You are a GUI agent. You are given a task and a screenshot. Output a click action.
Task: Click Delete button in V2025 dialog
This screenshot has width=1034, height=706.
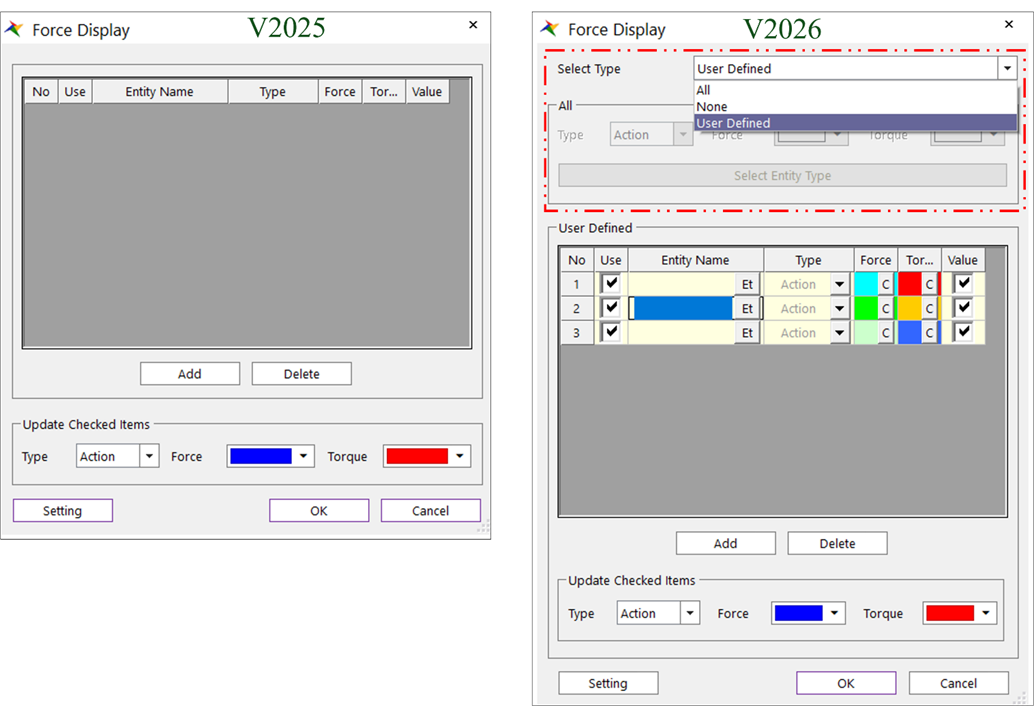[x=301, y=374]
